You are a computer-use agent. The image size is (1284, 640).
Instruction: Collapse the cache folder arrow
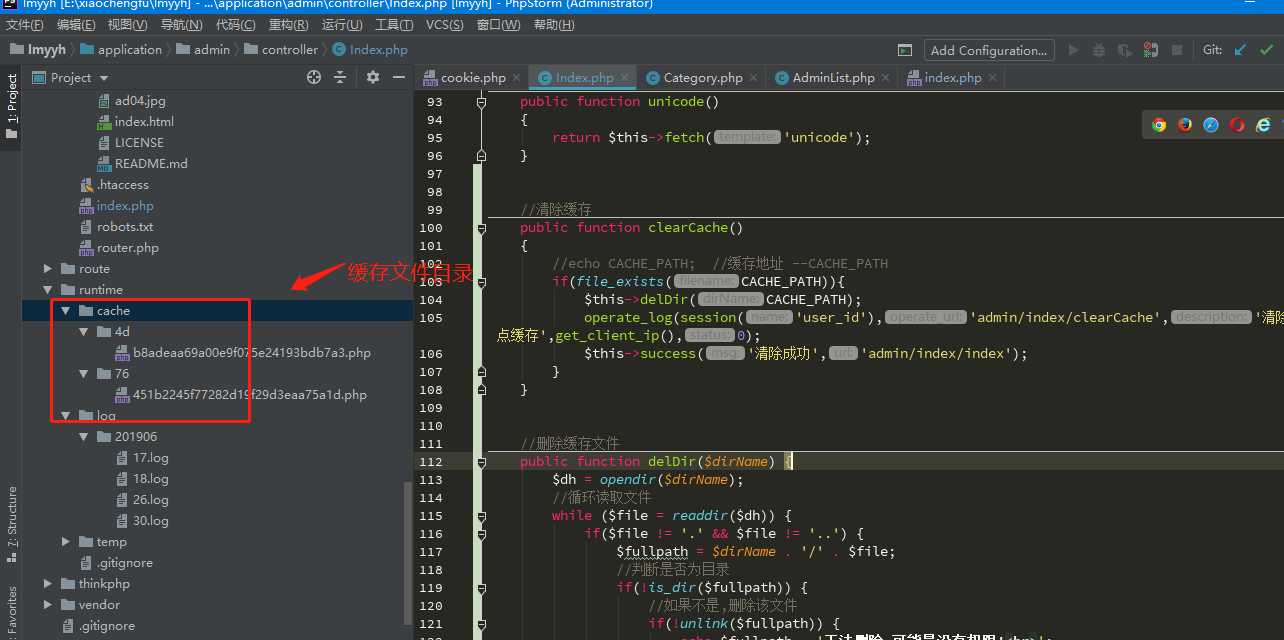[x=66, y=311]
